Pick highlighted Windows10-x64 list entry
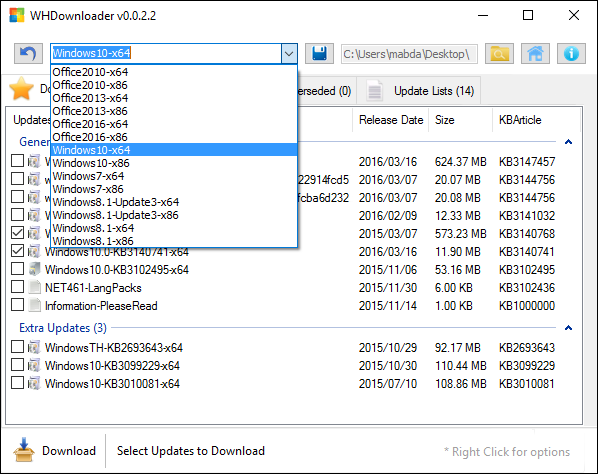This screenshot has width=598, height=474. [x=174, y=150]
